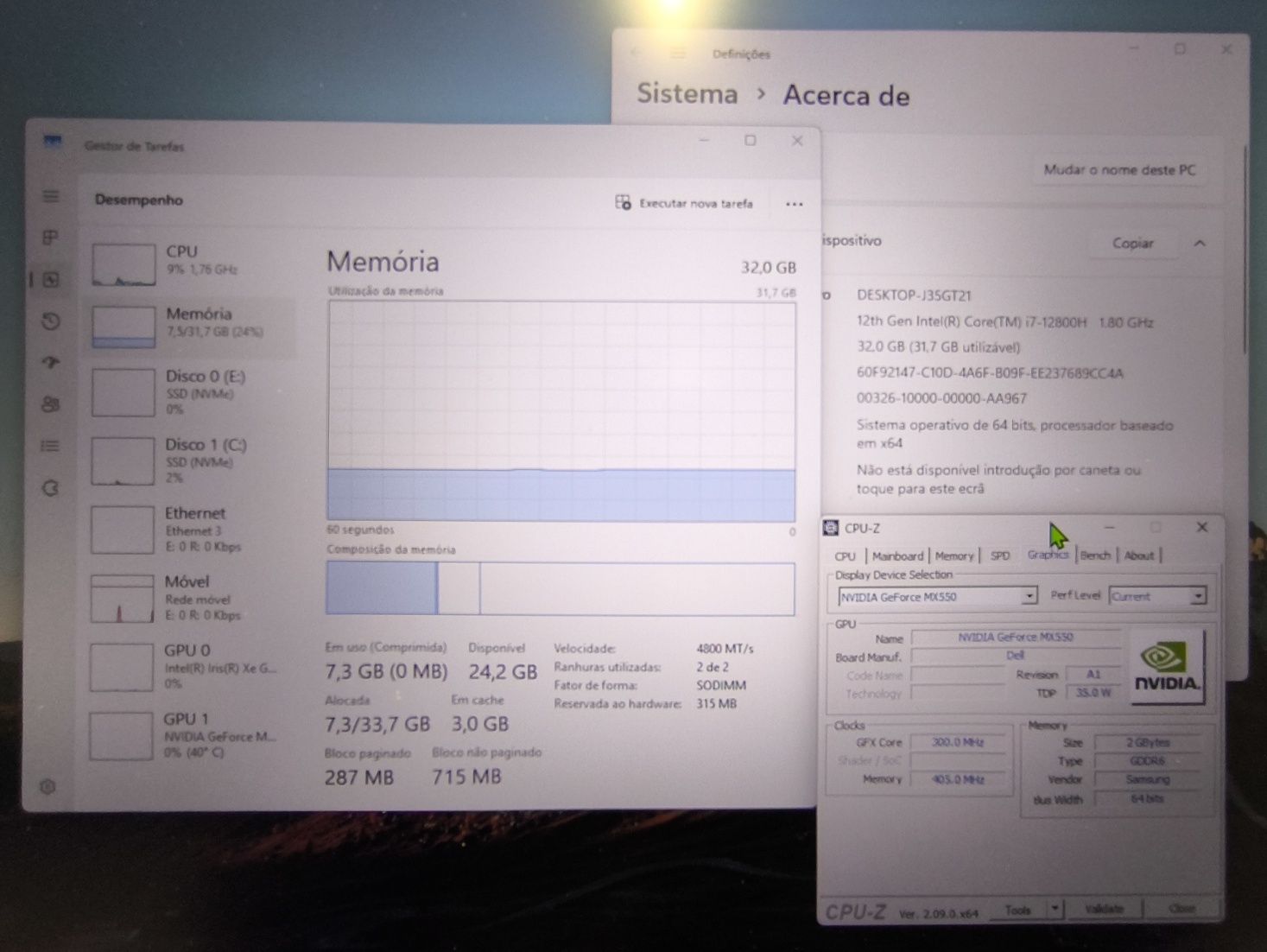This screenshot has height=952, width=1267.
Task: Select Ethernet performance item
Action: click(x=192, y=529)
